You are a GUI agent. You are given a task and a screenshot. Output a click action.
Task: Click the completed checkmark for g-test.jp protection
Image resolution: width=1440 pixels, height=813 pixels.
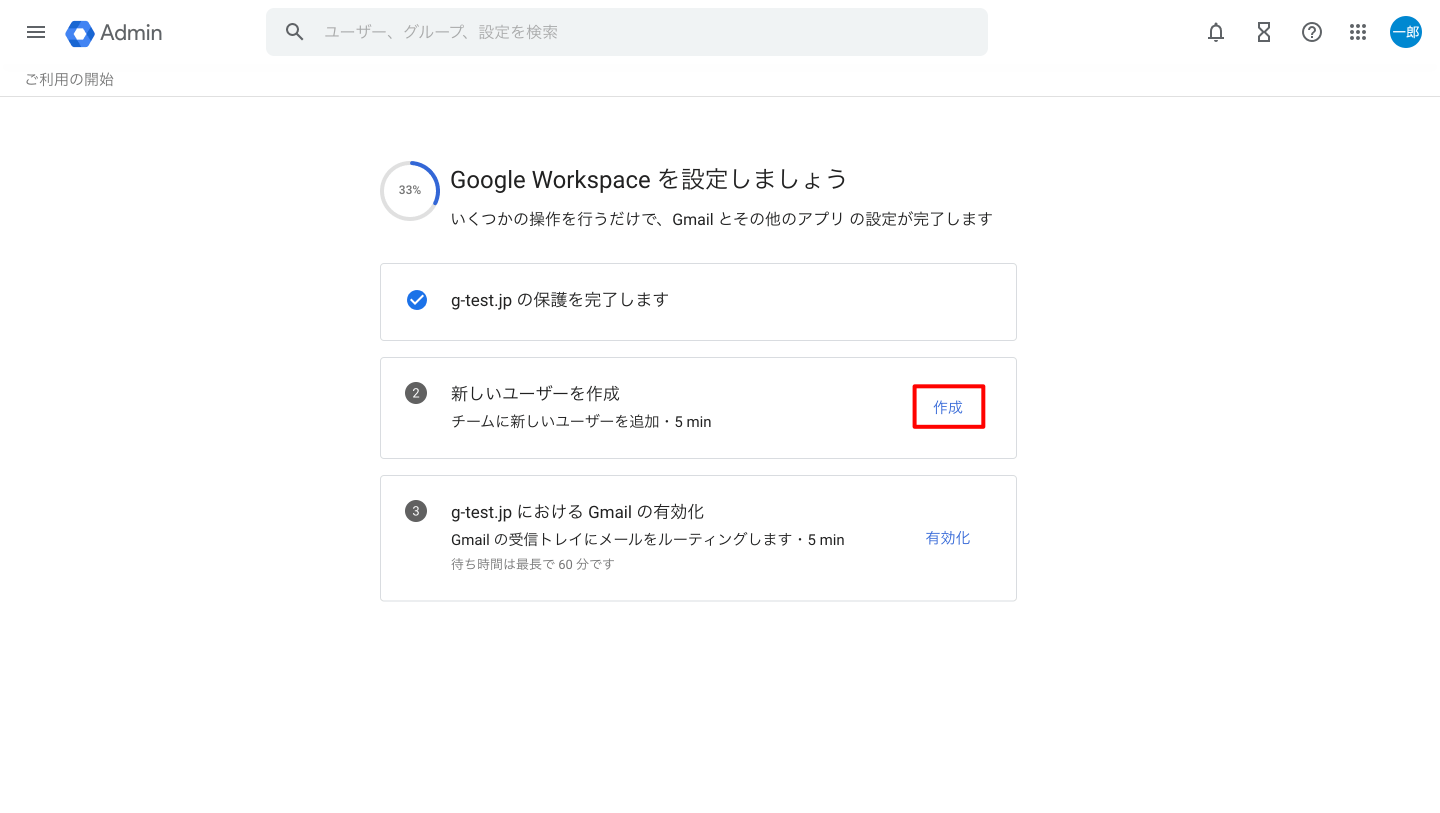pyautogui.click(x=417, y=300)
